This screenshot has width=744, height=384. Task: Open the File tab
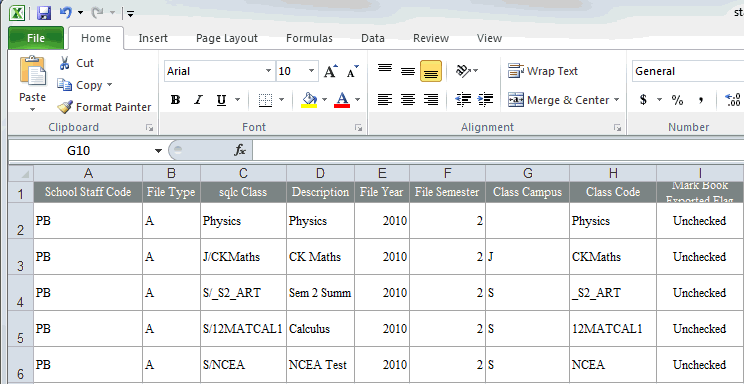pyautogui.click(x=36, y=38)
